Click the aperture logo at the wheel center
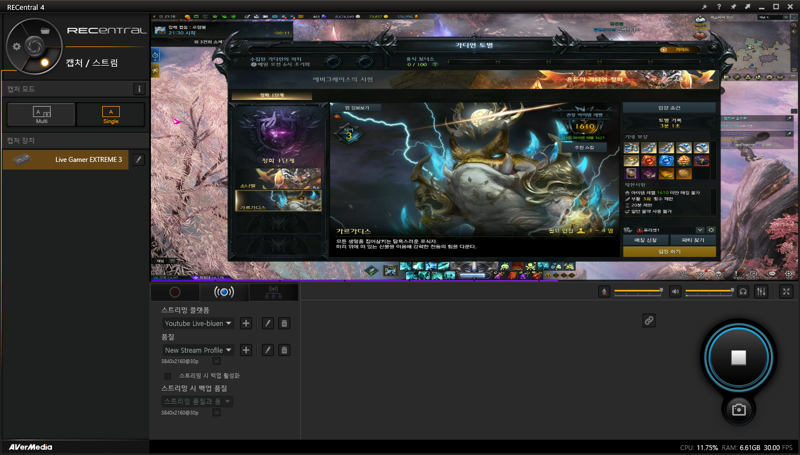Screen dimensions: 800x455 point(35,46)
